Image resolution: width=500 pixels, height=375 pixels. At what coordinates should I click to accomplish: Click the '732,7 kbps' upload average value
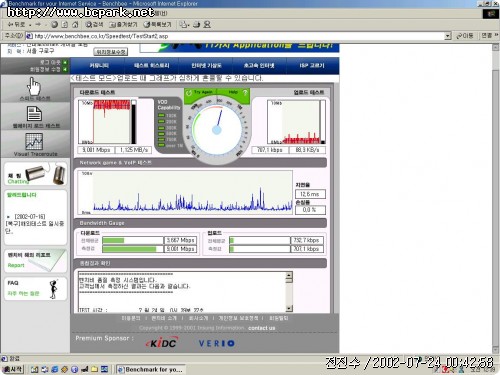coord(307,240)
